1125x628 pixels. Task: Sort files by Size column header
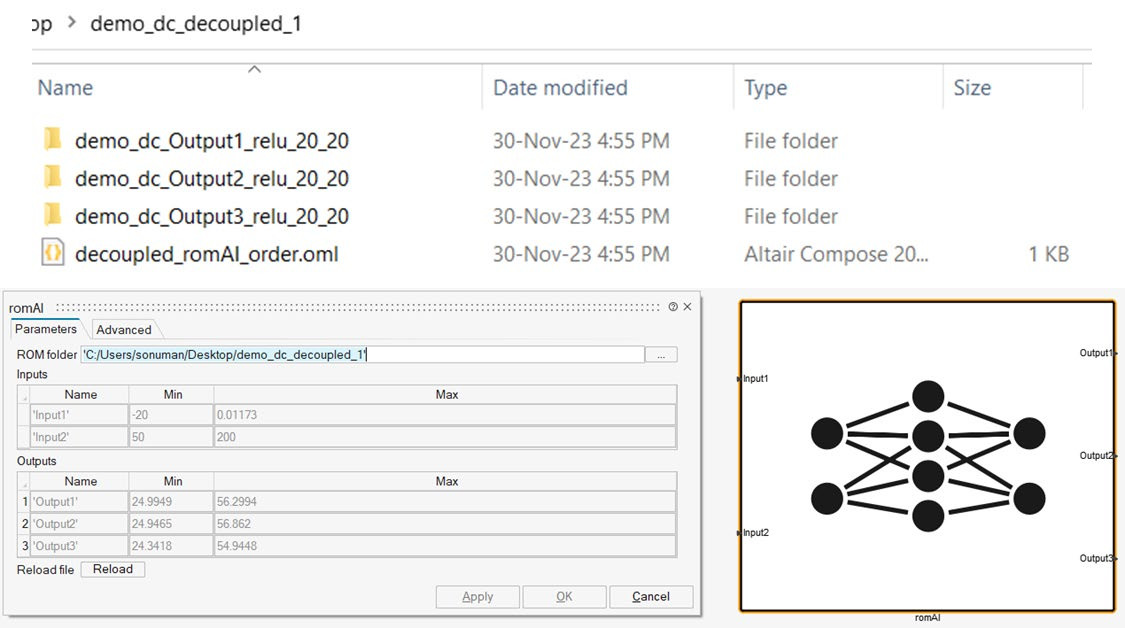click(x=971, y=88)
